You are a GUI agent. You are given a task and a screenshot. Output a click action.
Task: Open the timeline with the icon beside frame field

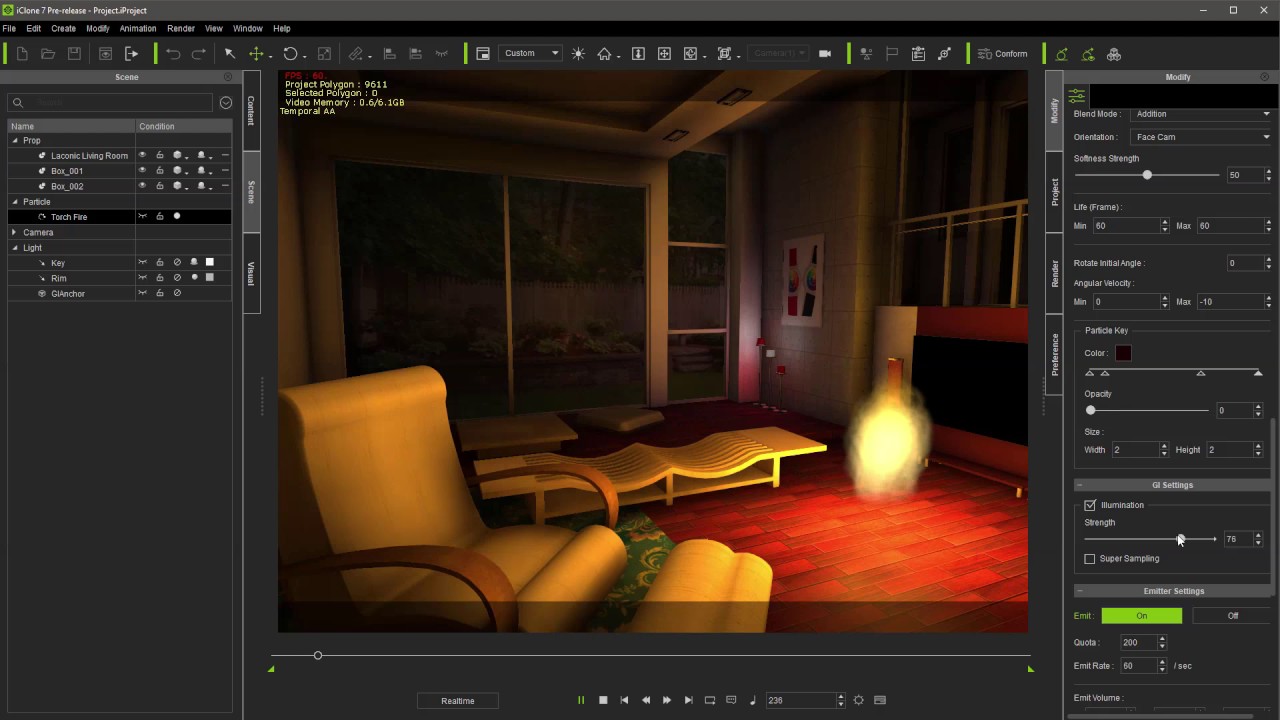pos(880,700)
